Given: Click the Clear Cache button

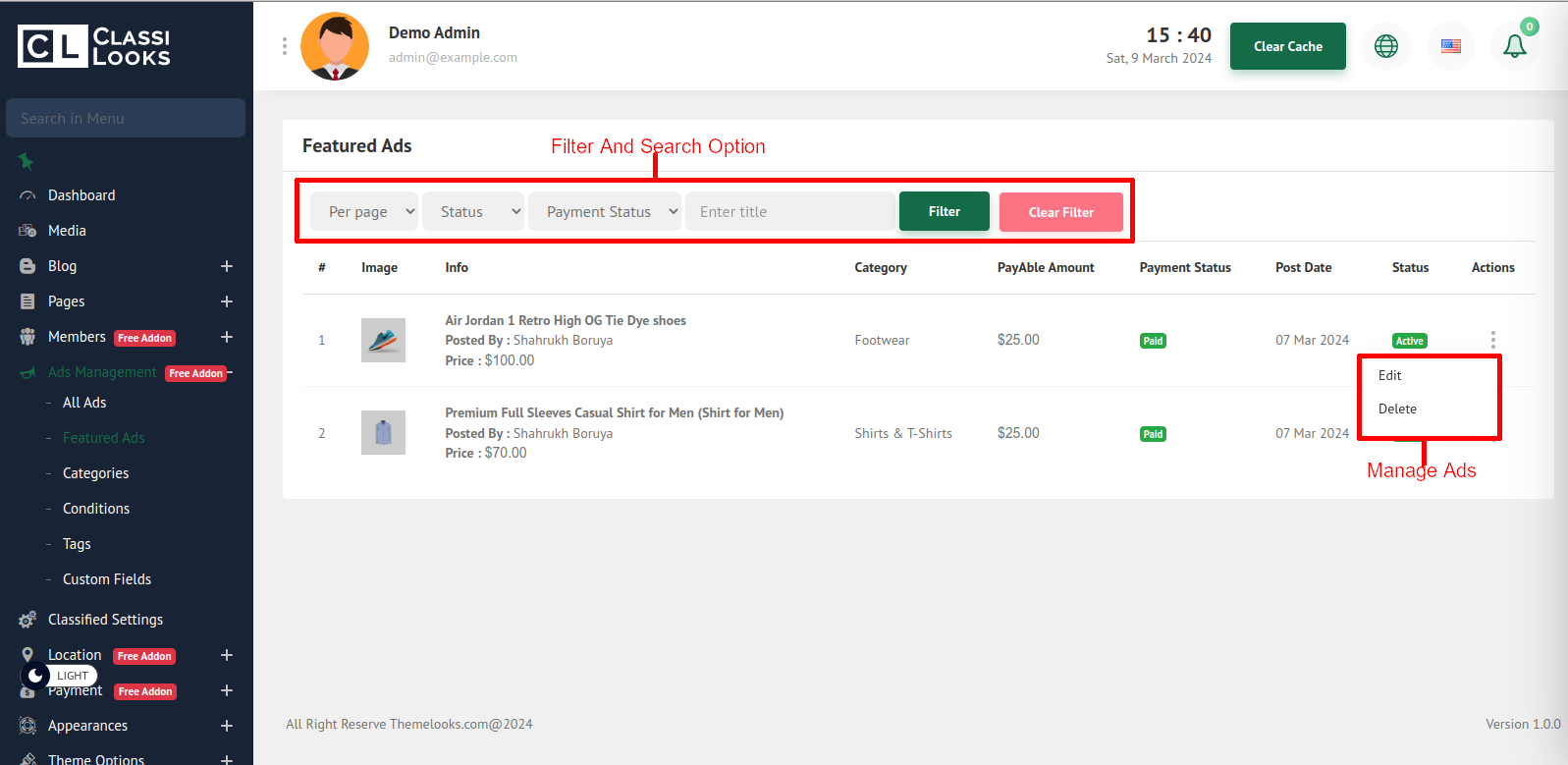Looking at the screenshot, I should pyautogui.click(x=1287, y=46).
